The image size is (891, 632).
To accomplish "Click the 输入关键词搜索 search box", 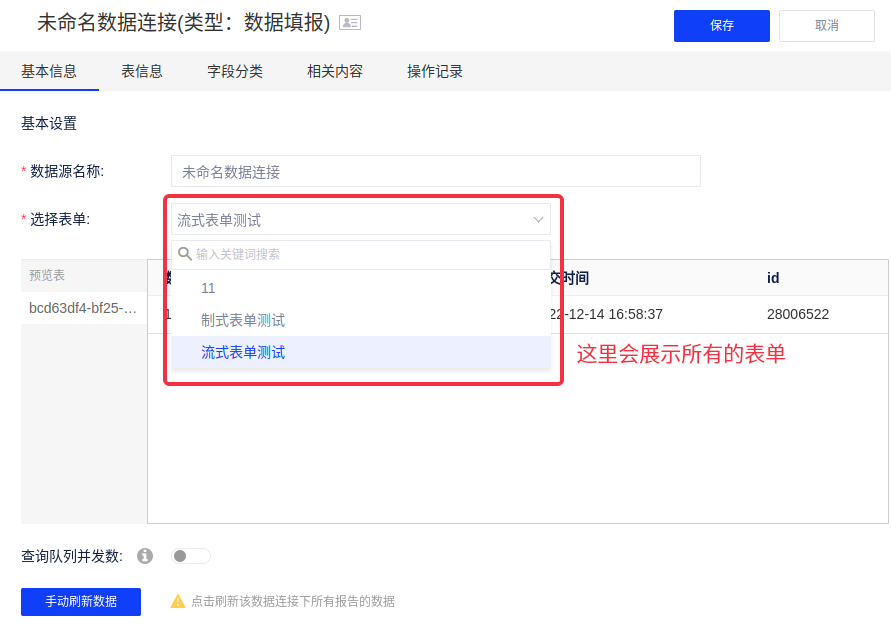I will click(x=365, y=254).
